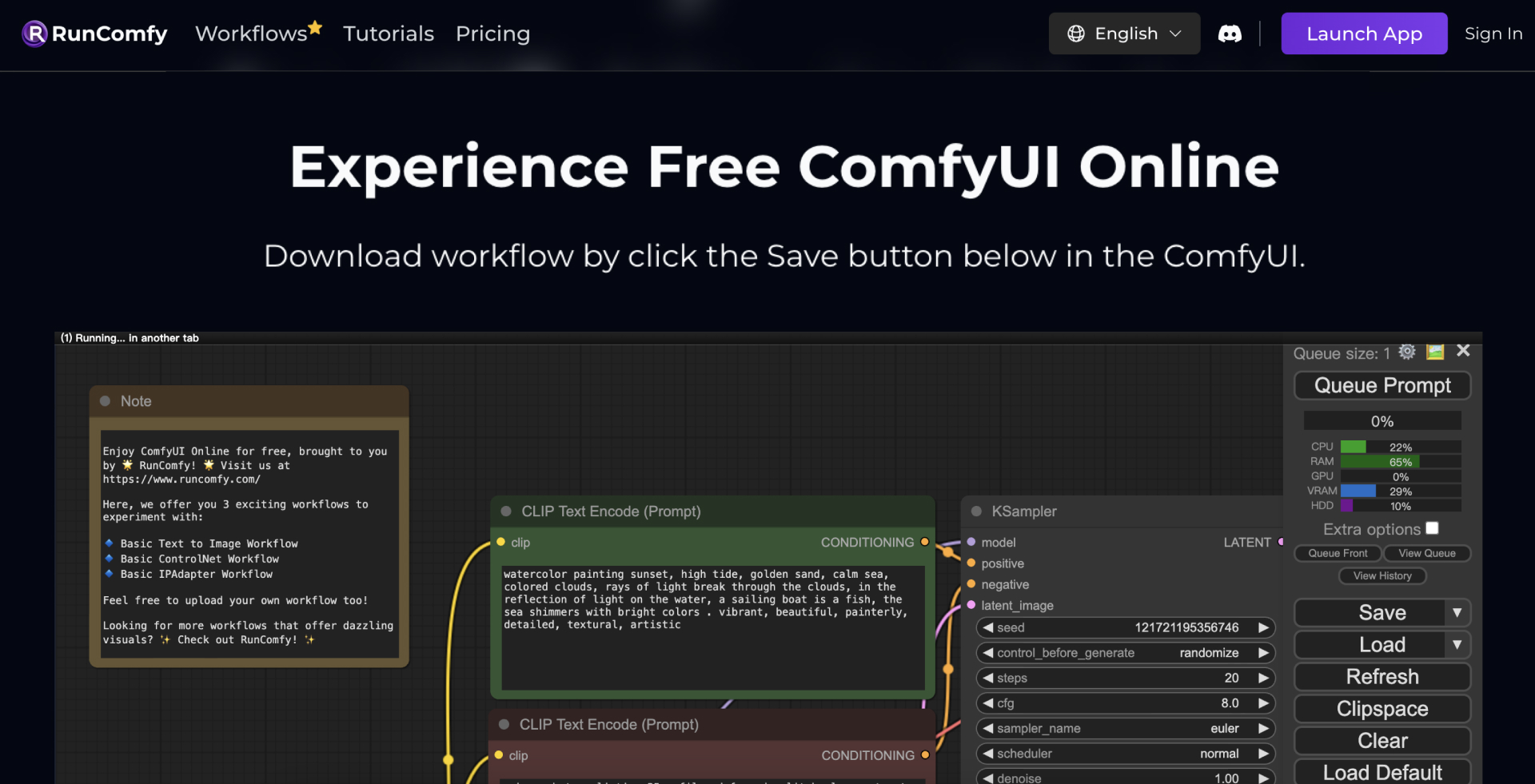Screen dimensions: 1535x784
Task: Open the Workflows menu
Action: 253,34
